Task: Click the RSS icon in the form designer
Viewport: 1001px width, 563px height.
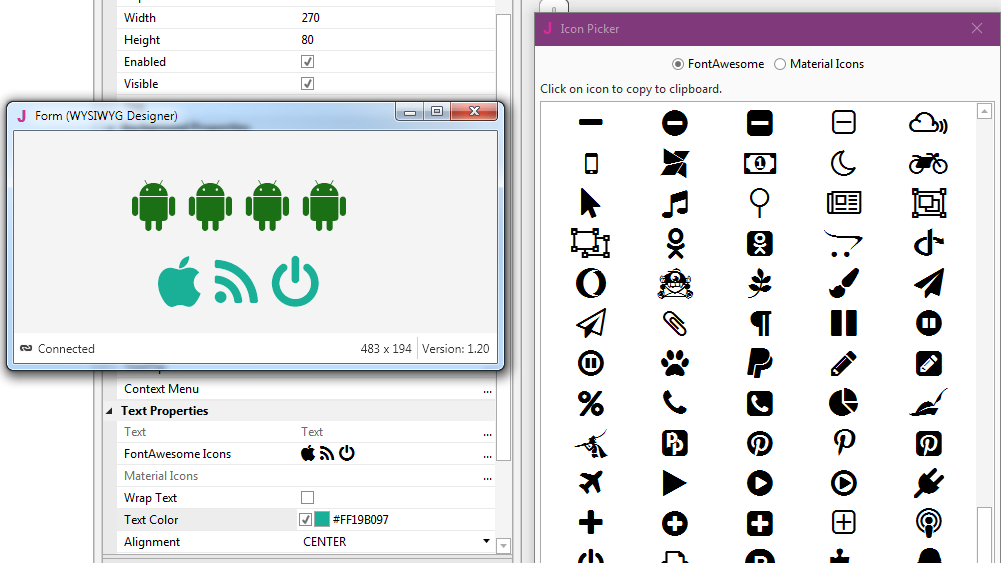Action: pyautogui.click(x=236, y=282)
